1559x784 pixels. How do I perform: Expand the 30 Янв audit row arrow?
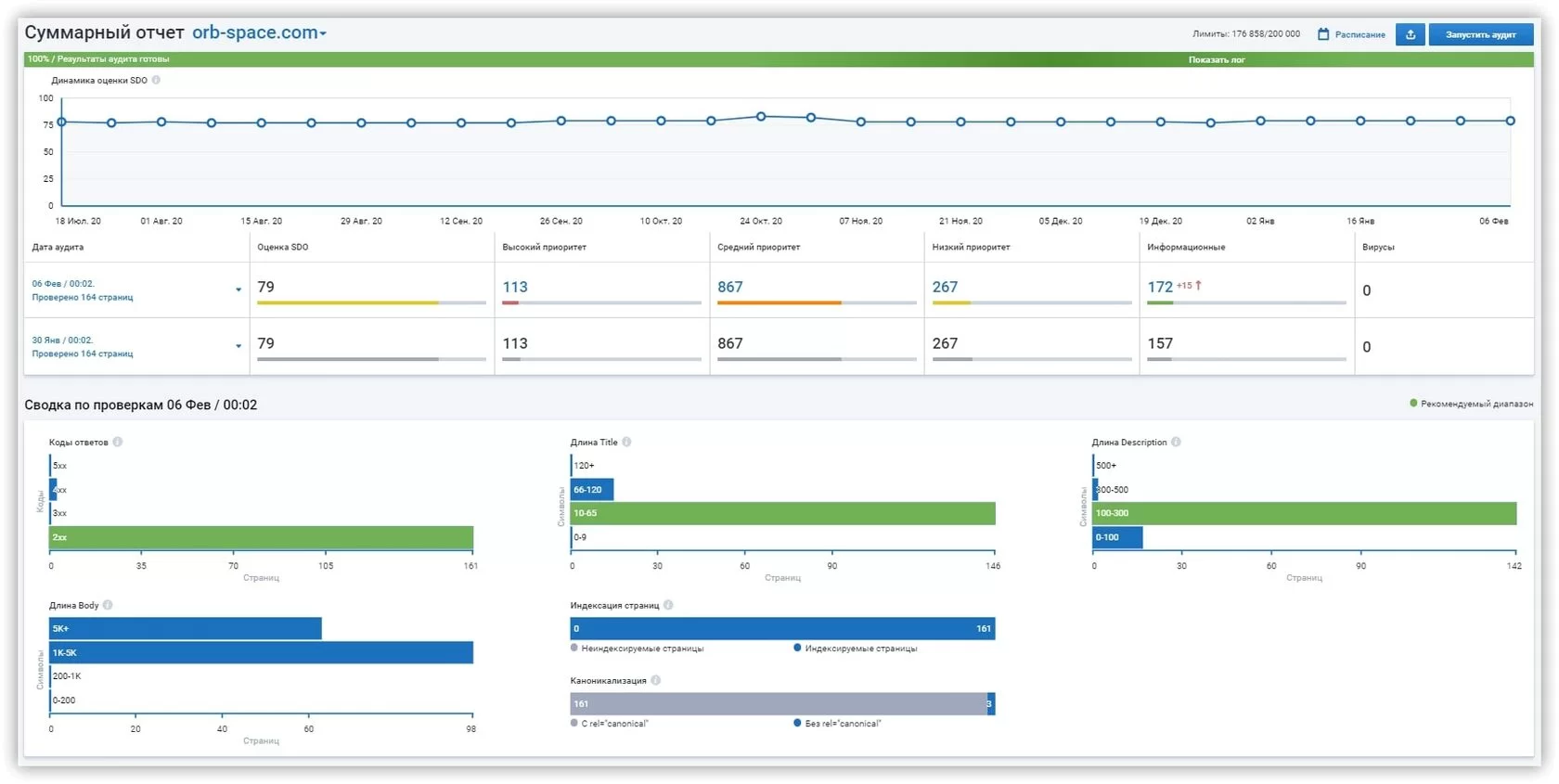point(238,346)
